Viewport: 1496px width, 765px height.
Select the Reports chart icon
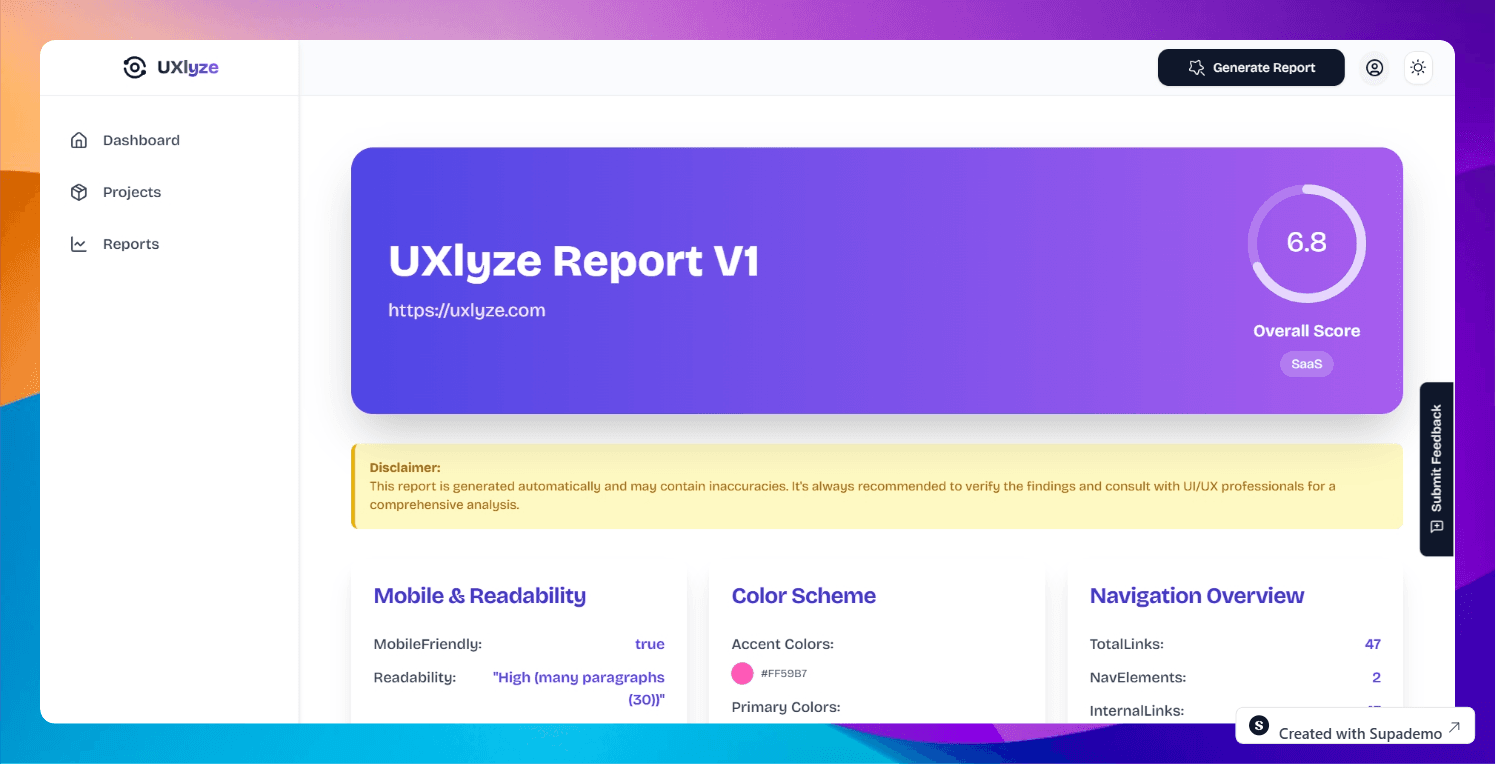[79, 243]
